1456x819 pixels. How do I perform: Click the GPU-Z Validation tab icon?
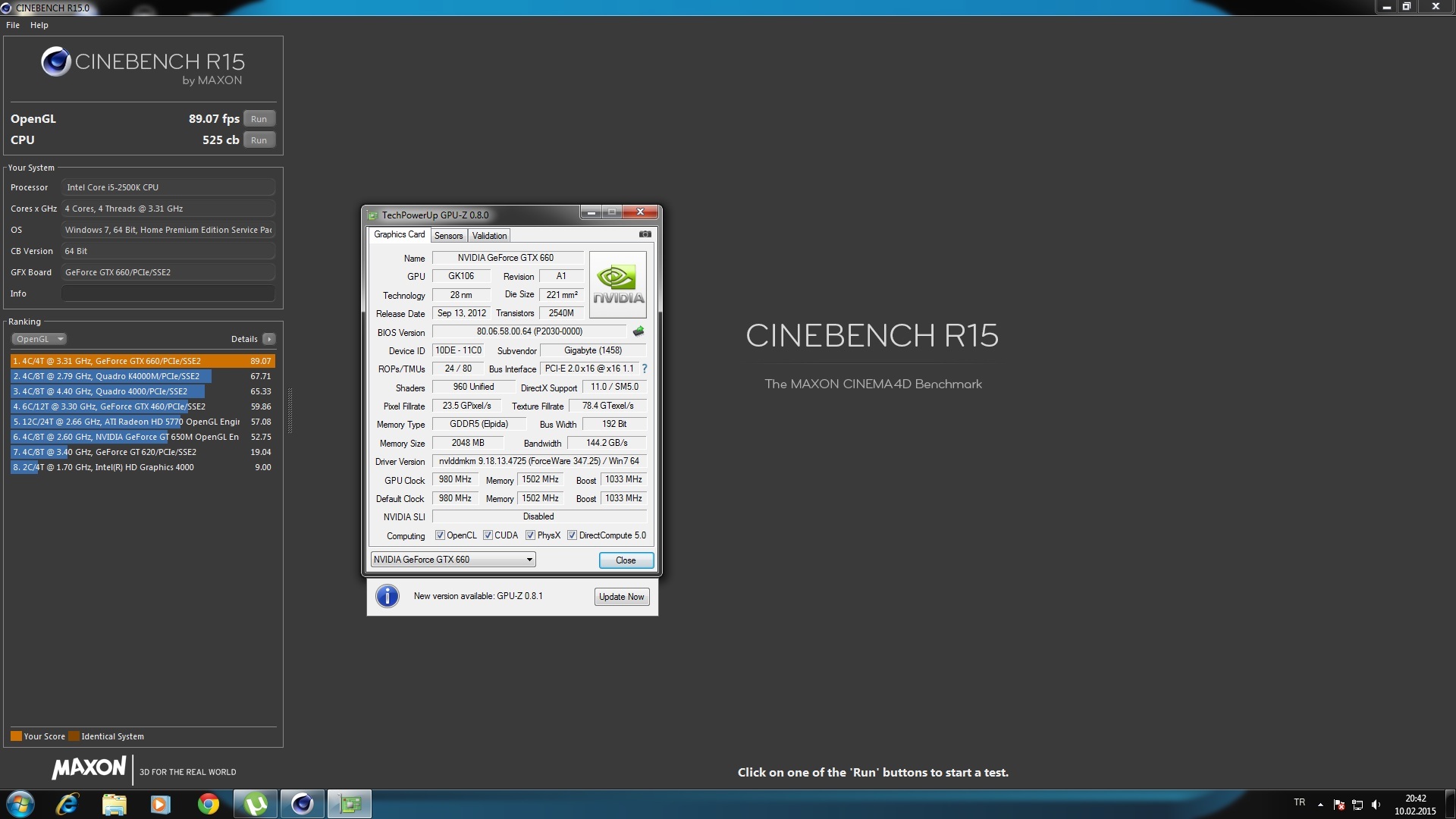click(488, 235)
